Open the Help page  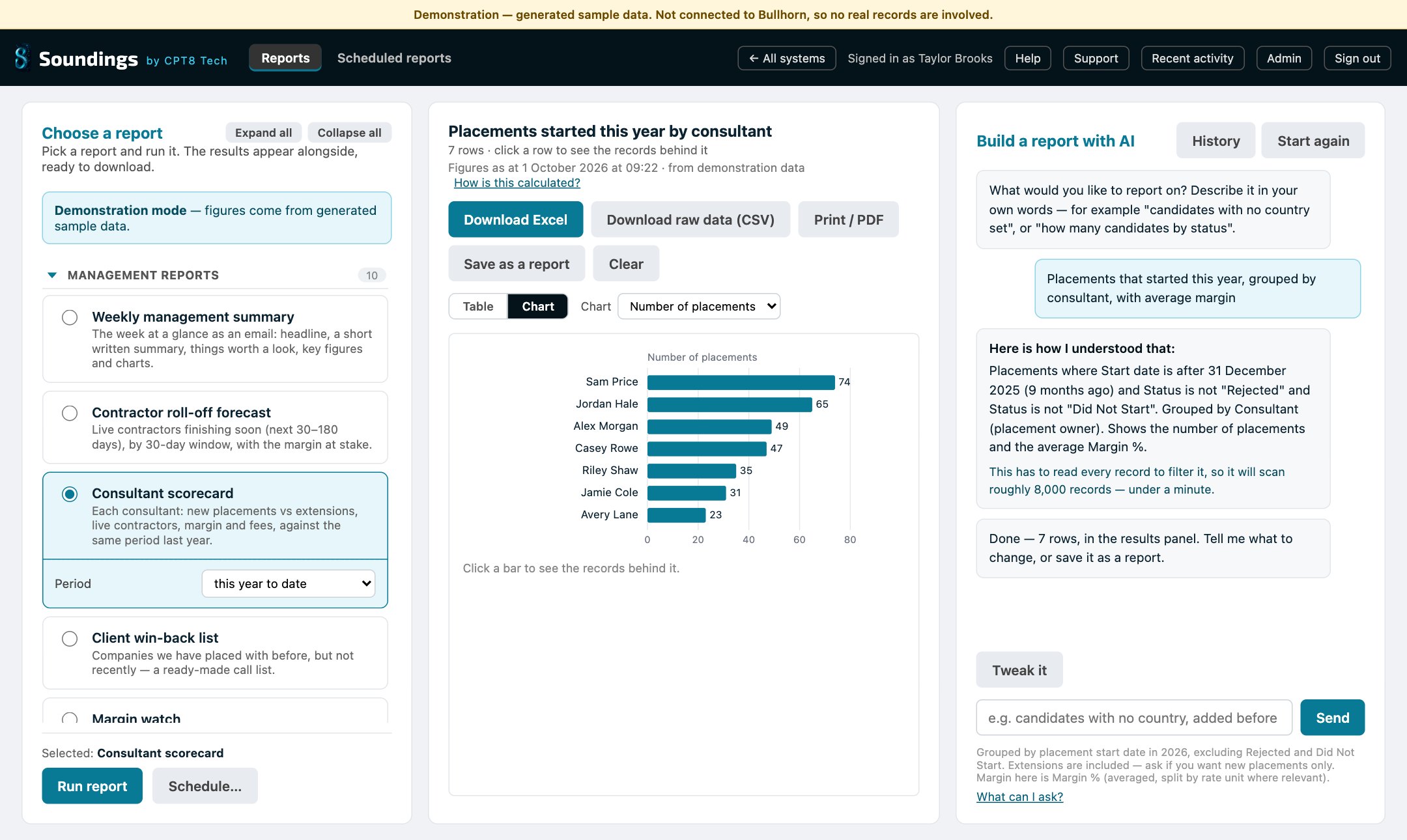(x=1028, y=58)
